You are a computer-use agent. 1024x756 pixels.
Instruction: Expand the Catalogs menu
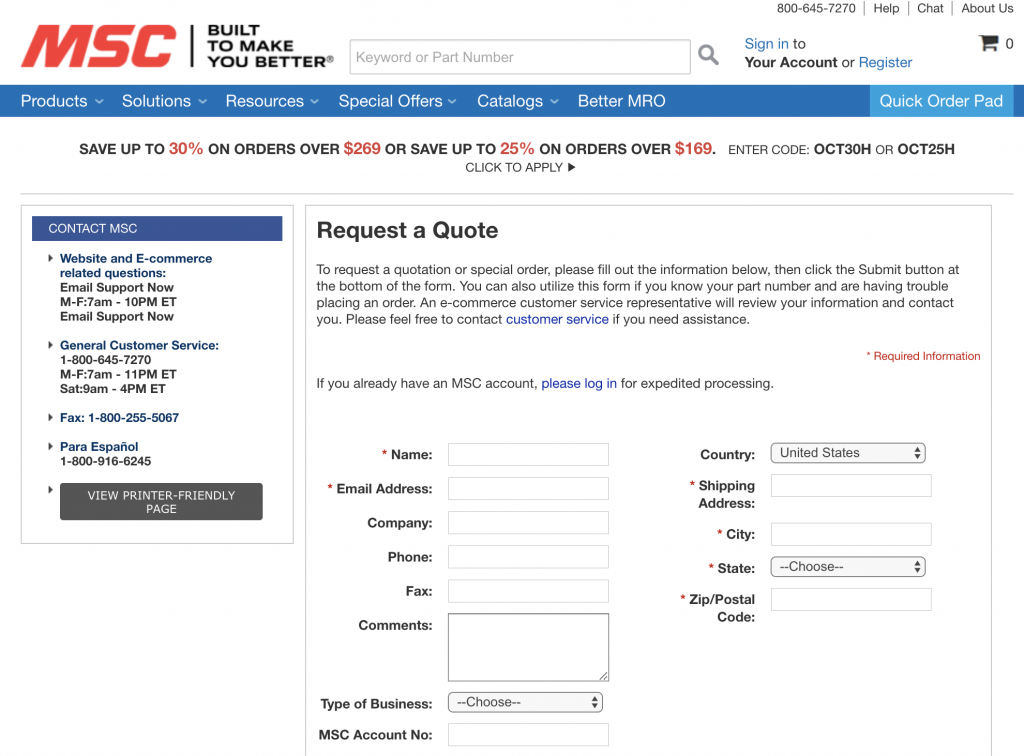tap(518, 101)
